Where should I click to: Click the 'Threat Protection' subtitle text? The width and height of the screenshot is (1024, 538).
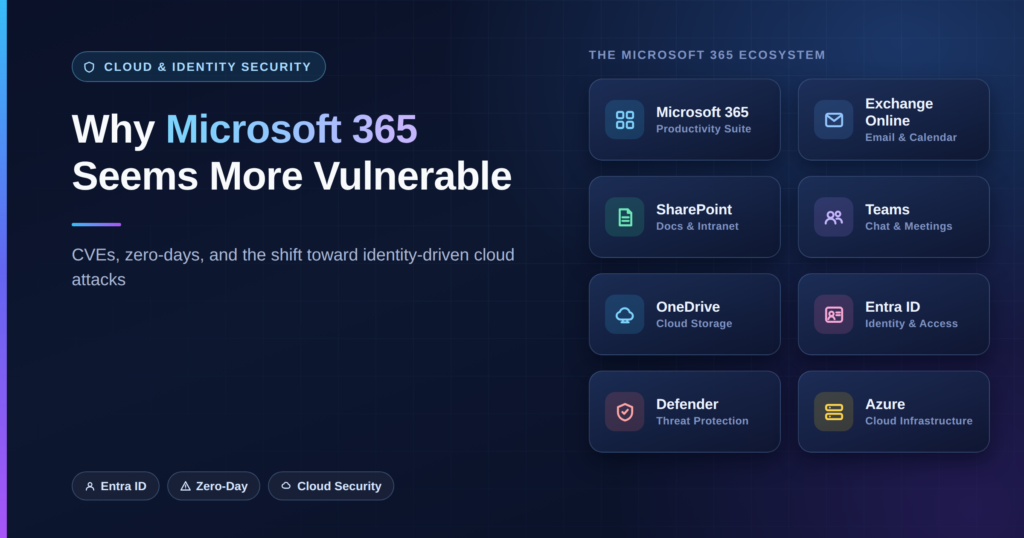(x=702, y=421)
